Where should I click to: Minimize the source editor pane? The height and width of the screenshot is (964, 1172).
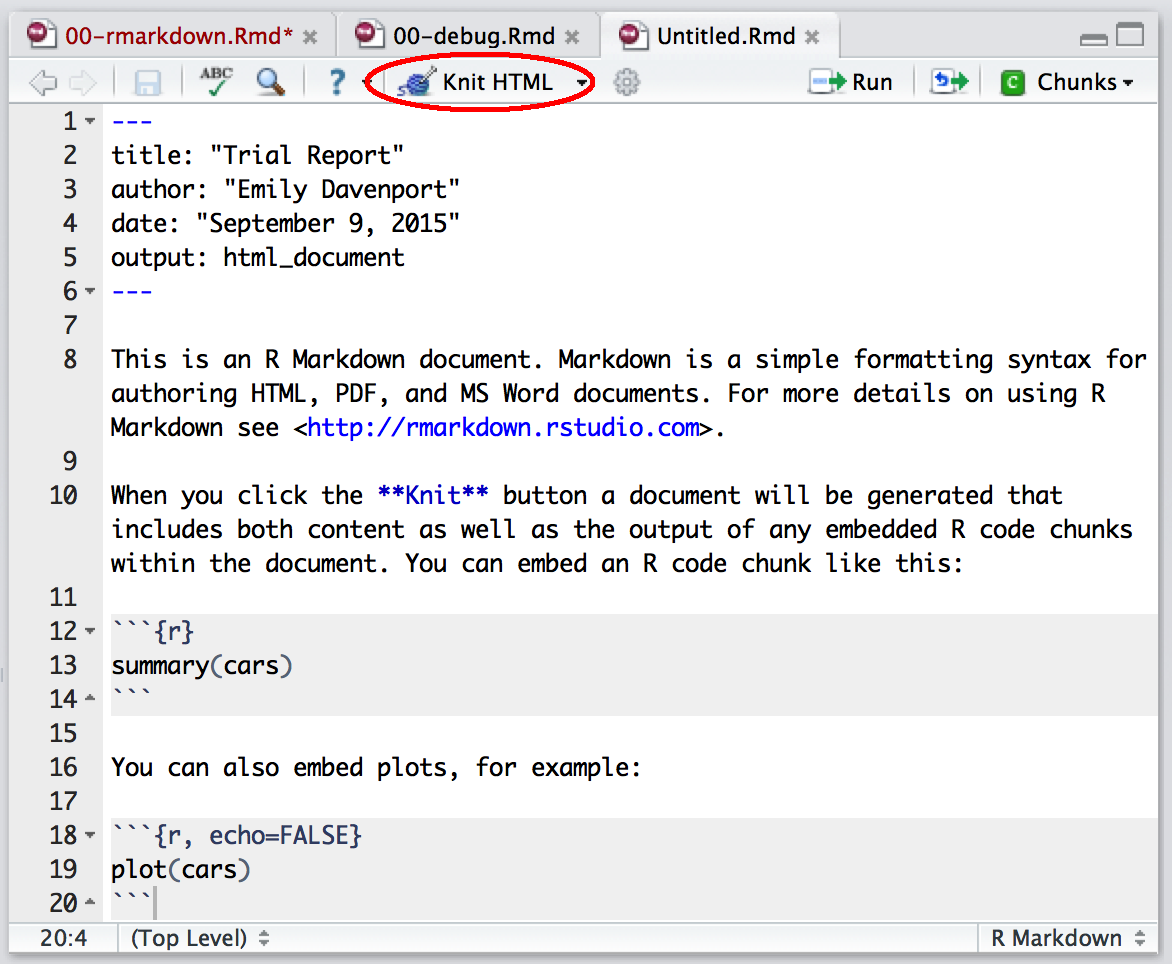pos(1094,39)
